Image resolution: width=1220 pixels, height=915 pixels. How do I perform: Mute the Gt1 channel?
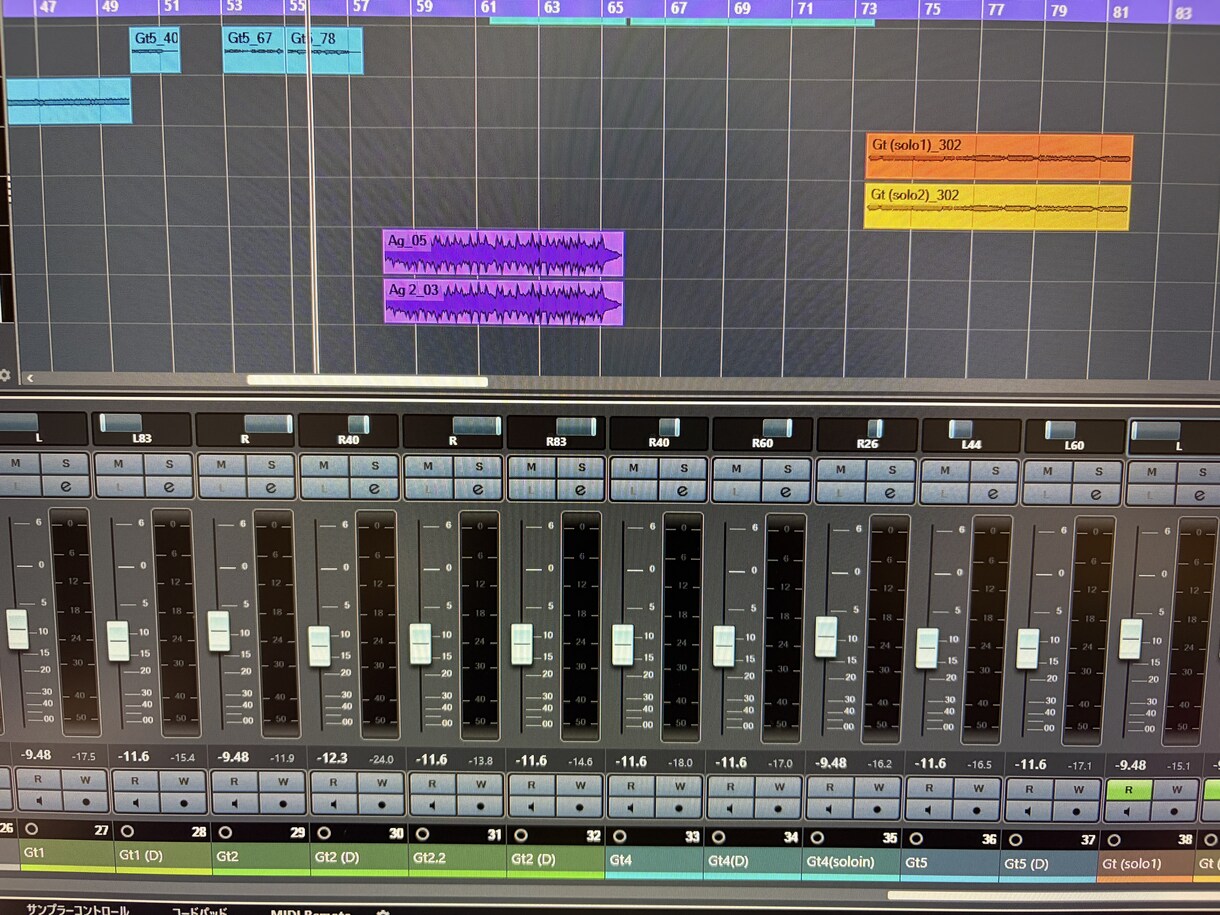coord(18,463)
